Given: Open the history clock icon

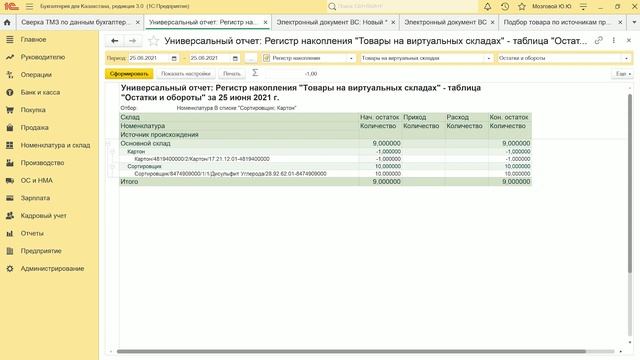Looking at the screenshot, I should pyautogui.click(x=505, y=7).
